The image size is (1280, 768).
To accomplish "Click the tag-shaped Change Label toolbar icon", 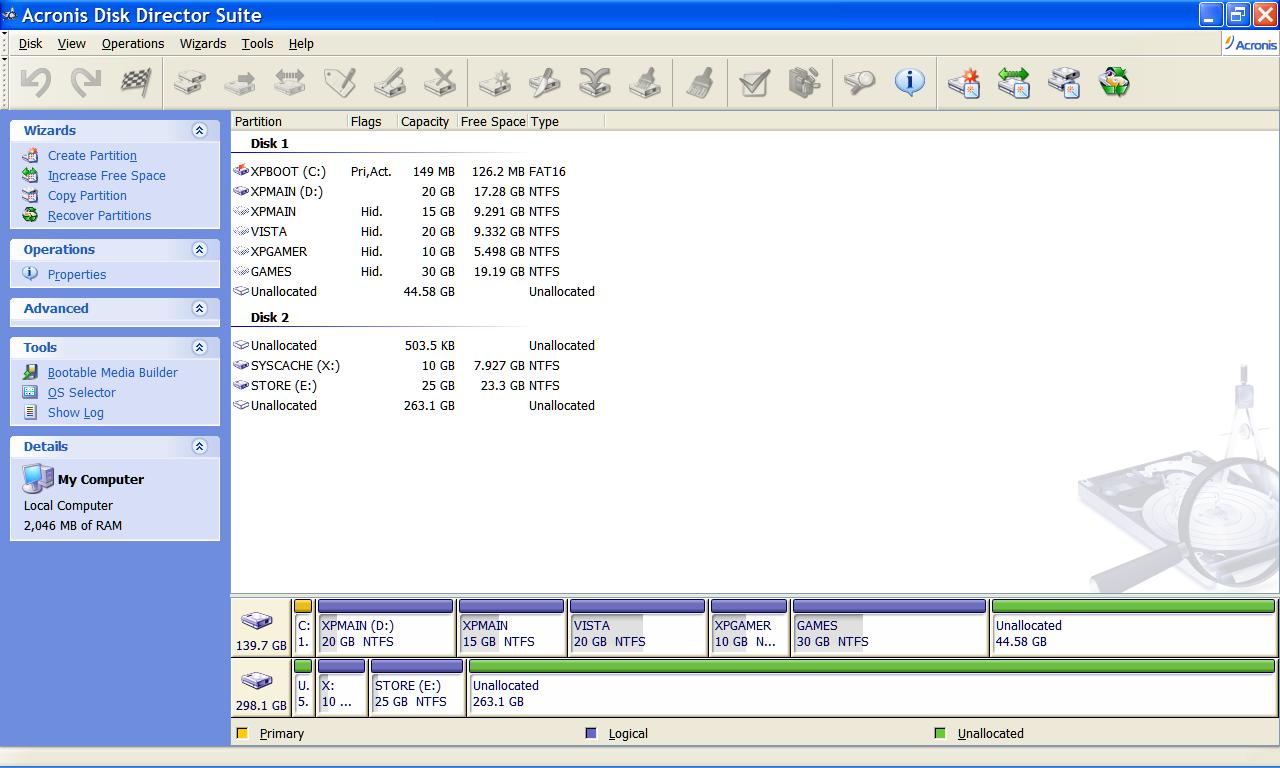I will 339,82.
